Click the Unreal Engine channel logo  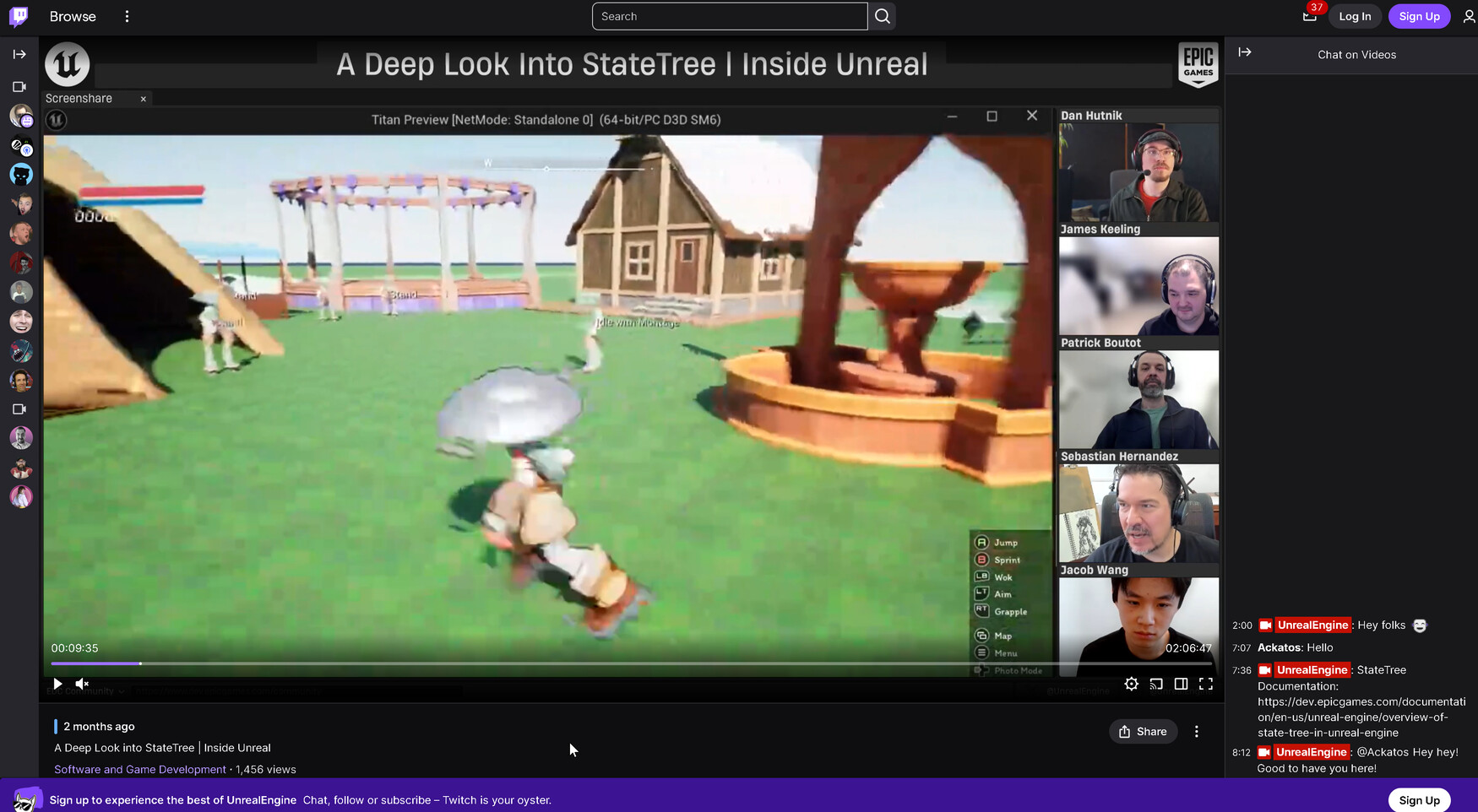(68, 64)
